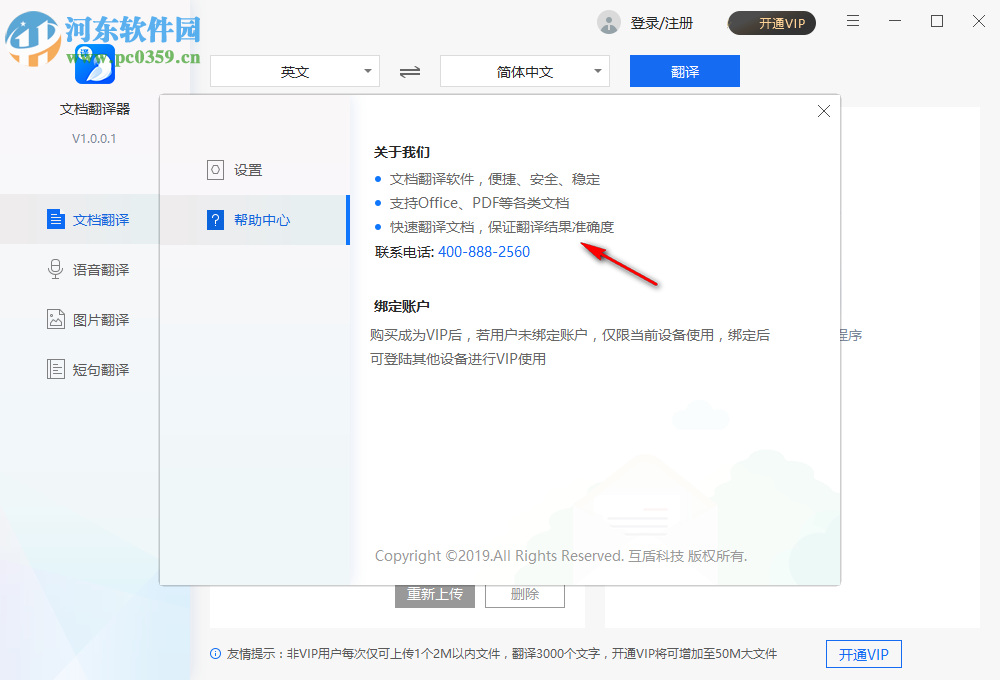Click the user avatar icon near 登录/注册
1000x680 pixels.
pos(608,22)
